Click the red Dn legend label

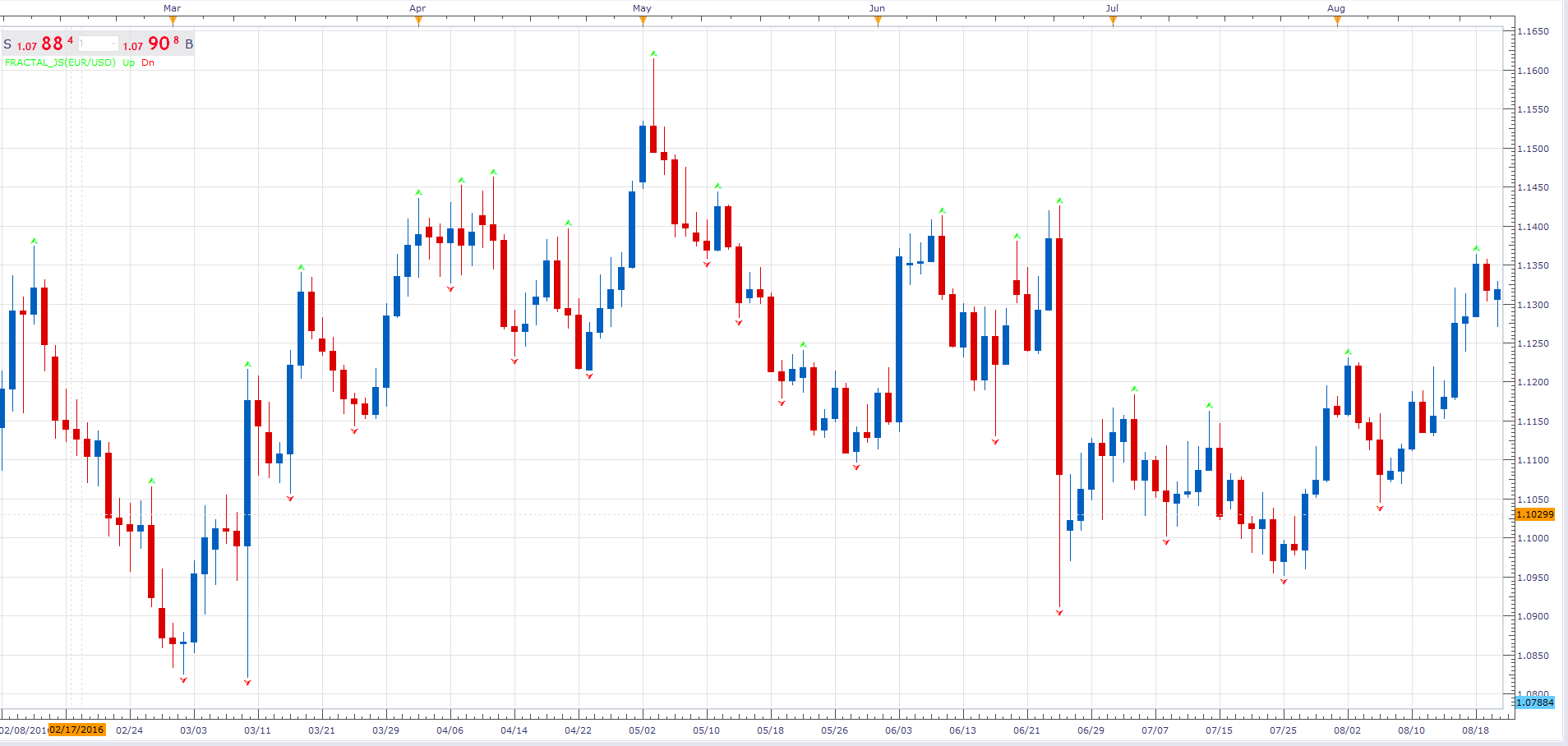point(148,62)
